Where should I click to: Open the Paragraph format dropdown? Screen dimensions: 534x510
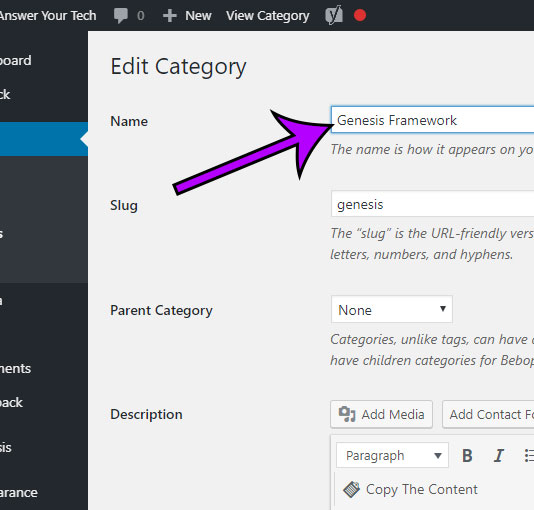click(x=392, y=455)
